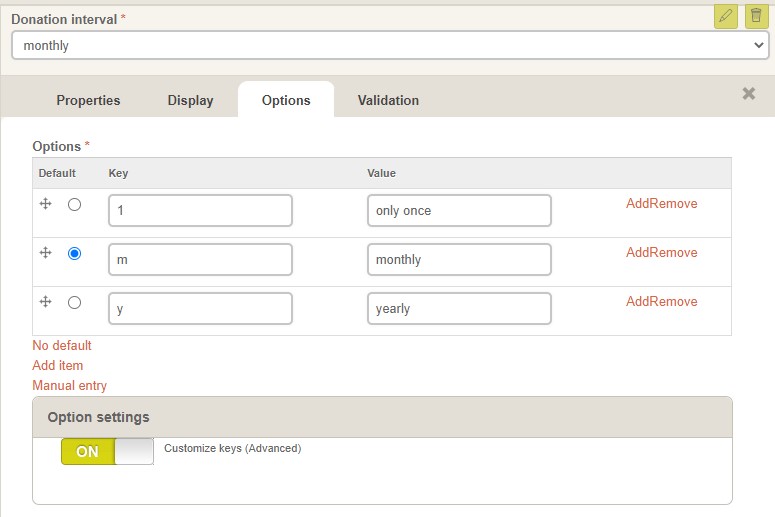
Task: Click AddRemove link on the yearly row
Action: (x=661, y=302)
